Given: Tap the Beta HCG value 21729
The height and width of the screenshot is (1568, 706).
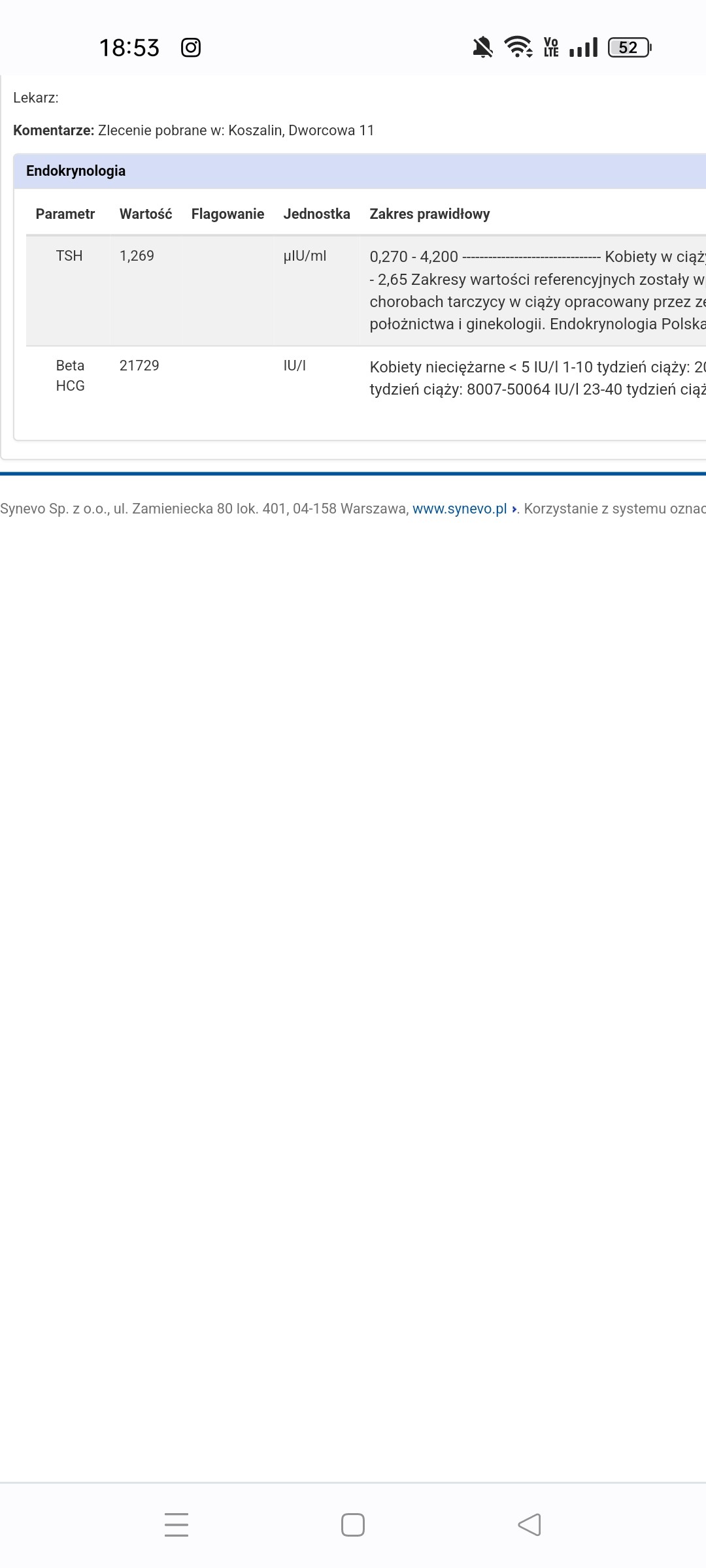Looking at the screenshot, I should (x=139, y=366).
